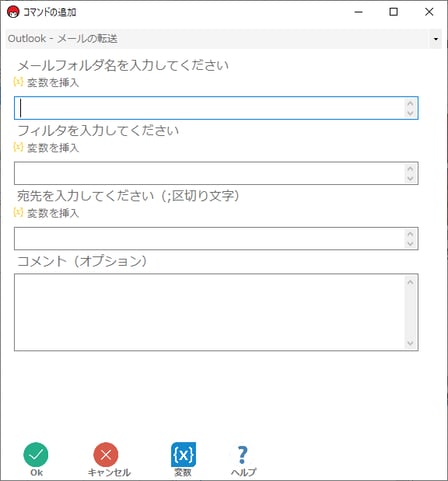Open dropdown arrow beside Outlook command selector
Screen dimensions: 448x481
pos(436,39)
